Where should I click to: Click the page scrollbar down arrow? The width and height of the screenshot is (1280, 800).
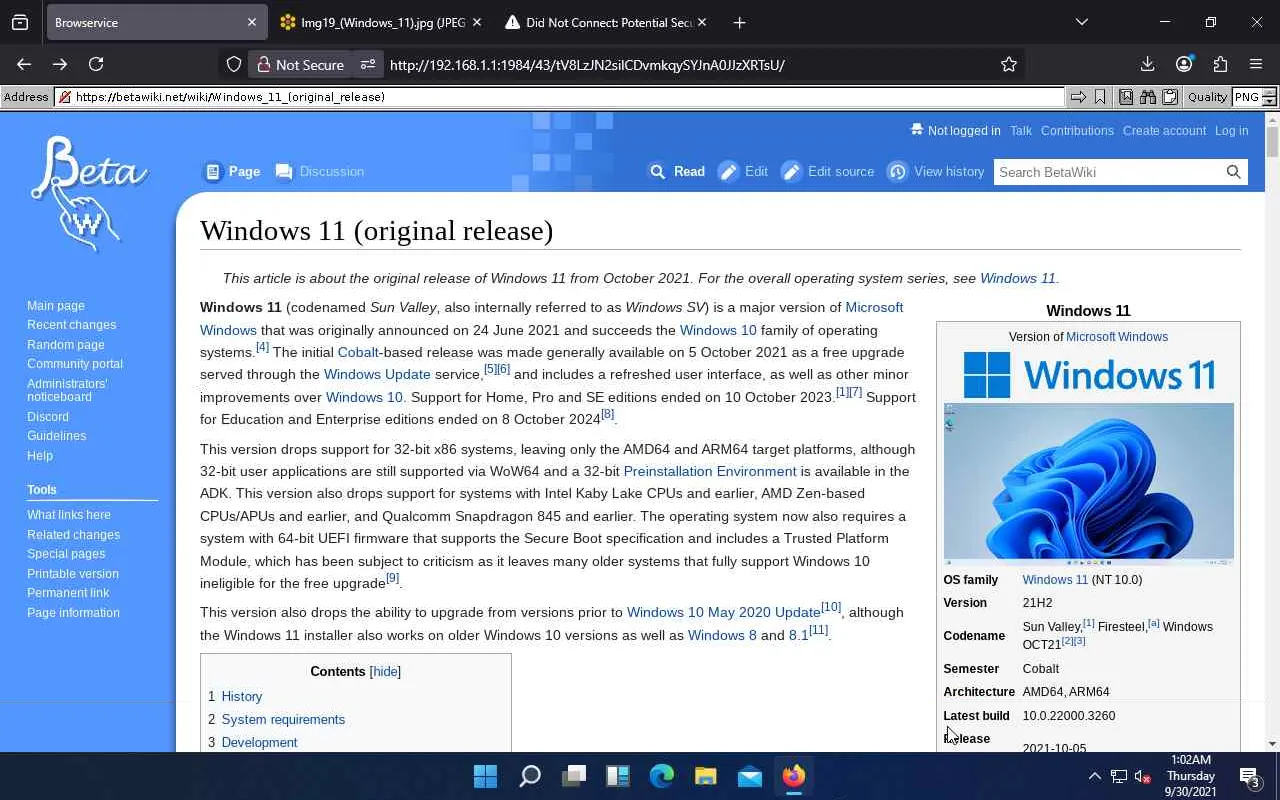(1272, 743)
